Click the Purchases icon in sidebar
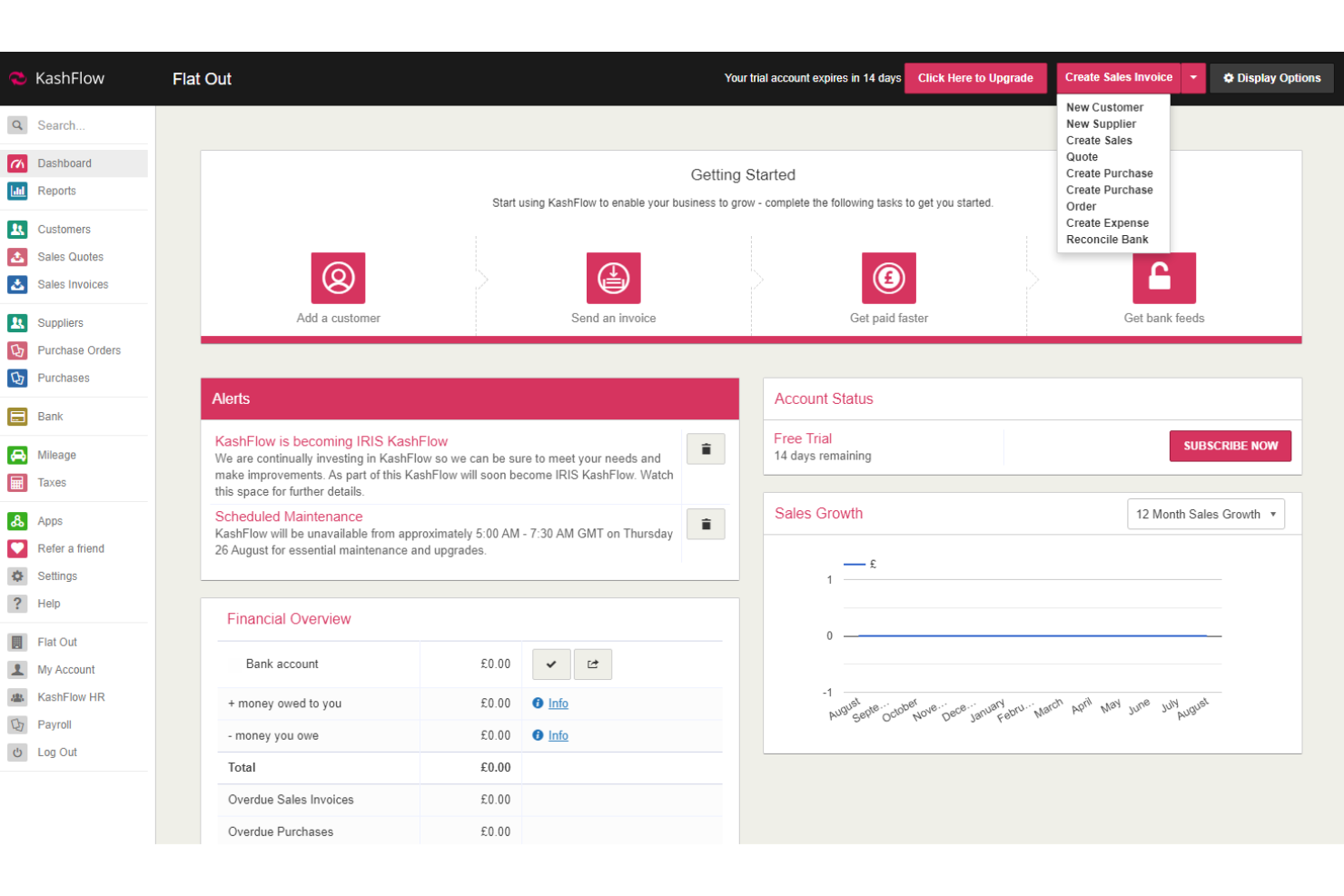 [x=17, y=378]
